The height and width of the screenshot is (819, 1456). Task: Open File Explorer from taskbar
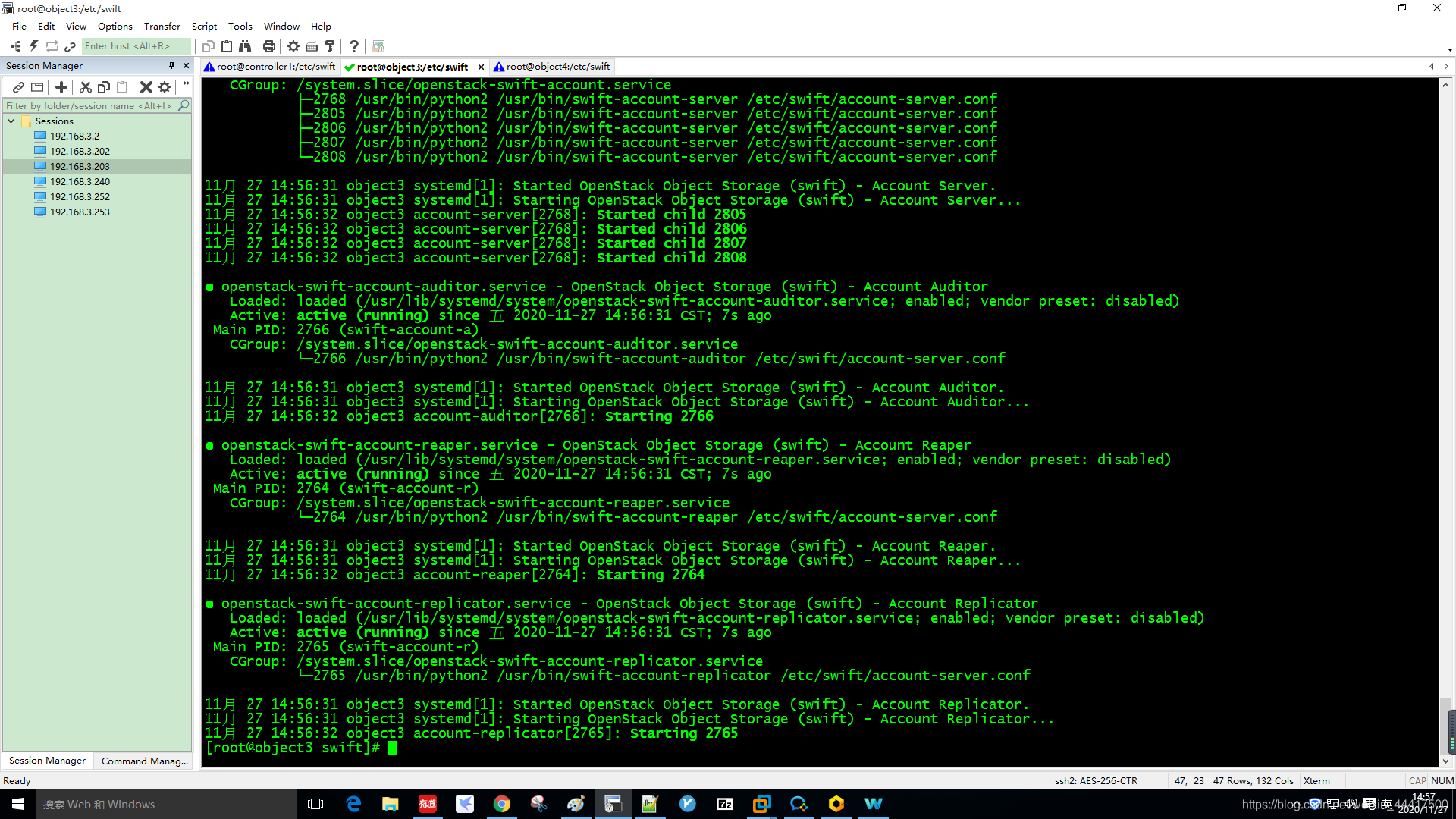click(391, 804)
